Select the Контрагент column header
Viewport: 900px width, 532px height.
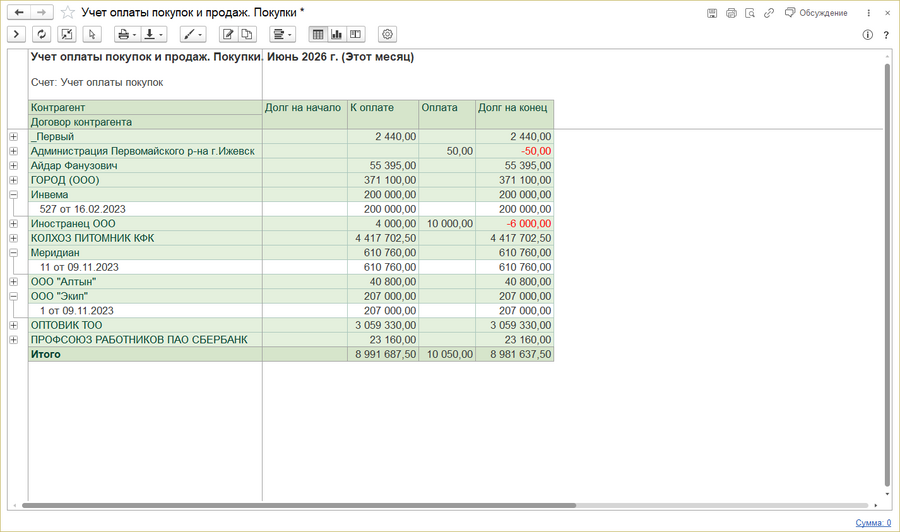pos(145,107)
